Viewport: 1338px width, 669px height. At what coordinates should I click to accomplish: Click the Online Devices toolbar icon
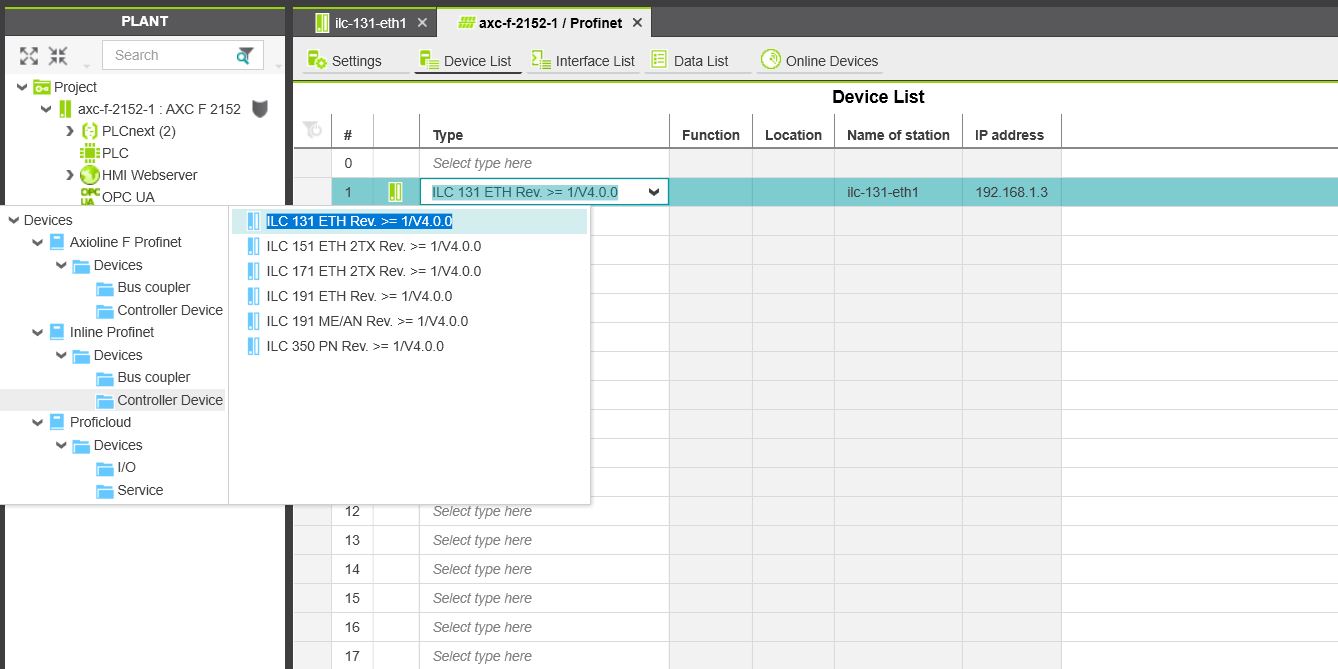(x=770, y=60)
